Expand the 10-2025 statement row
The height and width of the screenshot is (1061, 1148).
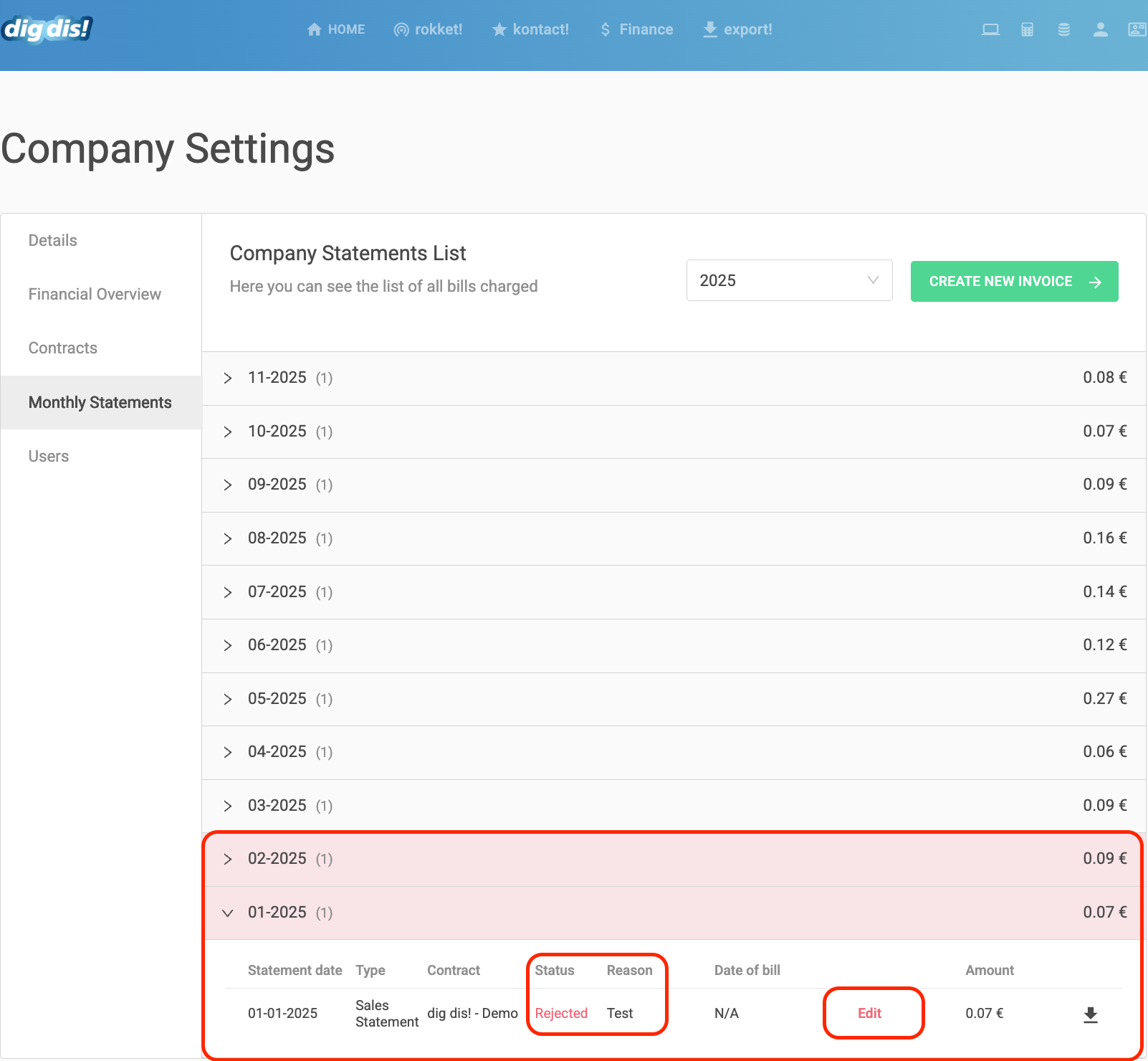674,432
